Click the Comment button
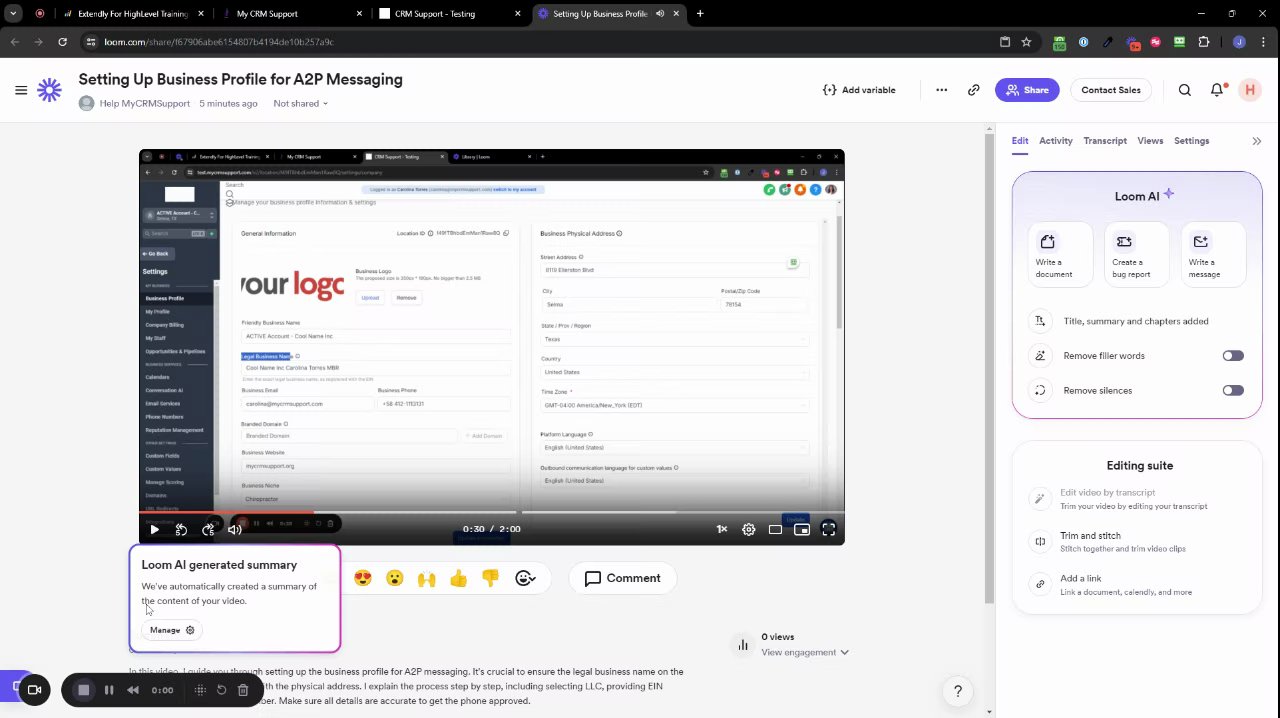 click(622, 578)
